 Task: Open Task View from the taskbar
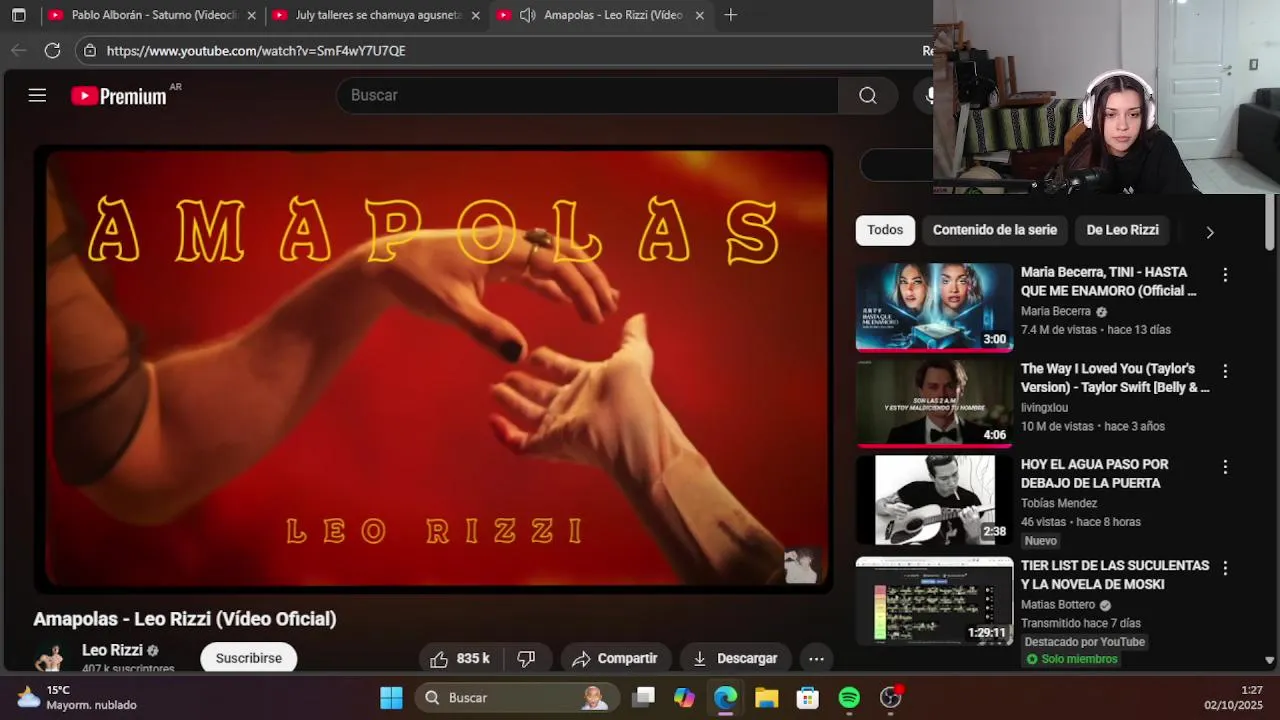click(x=643, y=698)
